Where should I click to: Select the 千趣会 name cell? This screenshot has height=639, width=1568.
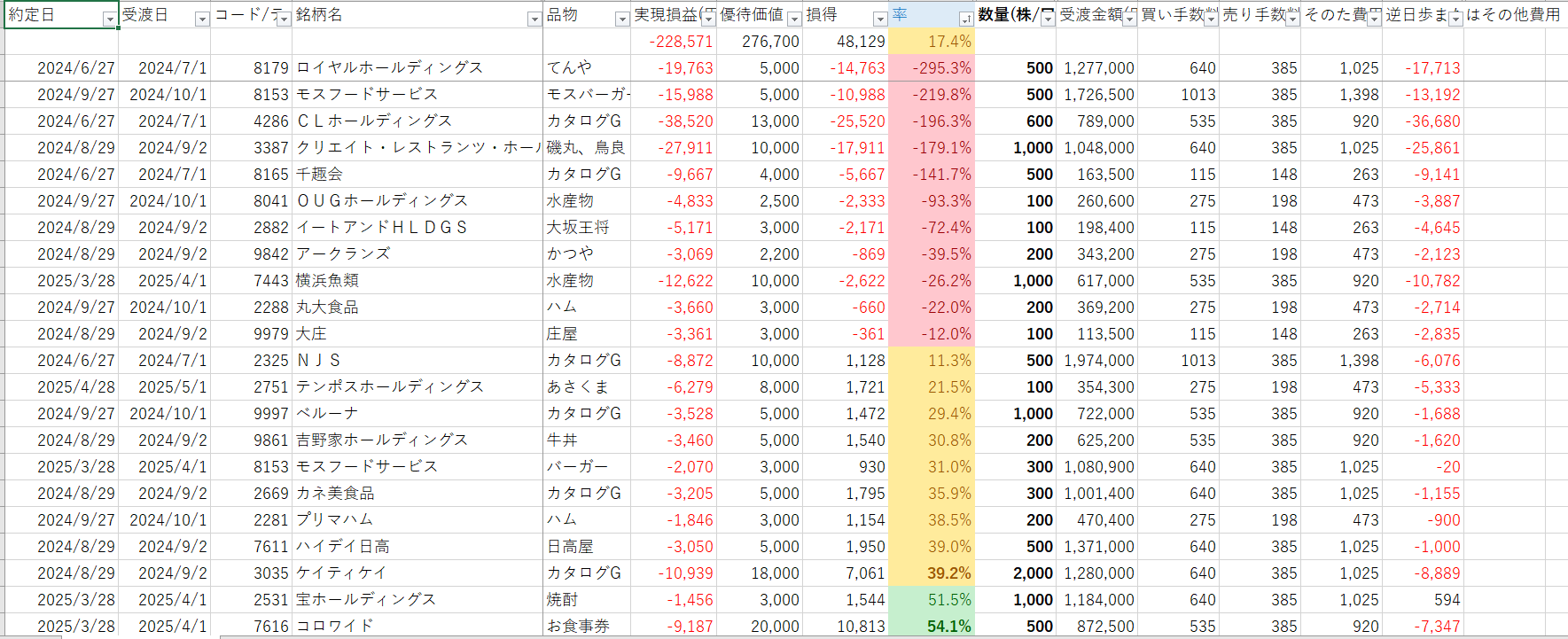(417, 175)
